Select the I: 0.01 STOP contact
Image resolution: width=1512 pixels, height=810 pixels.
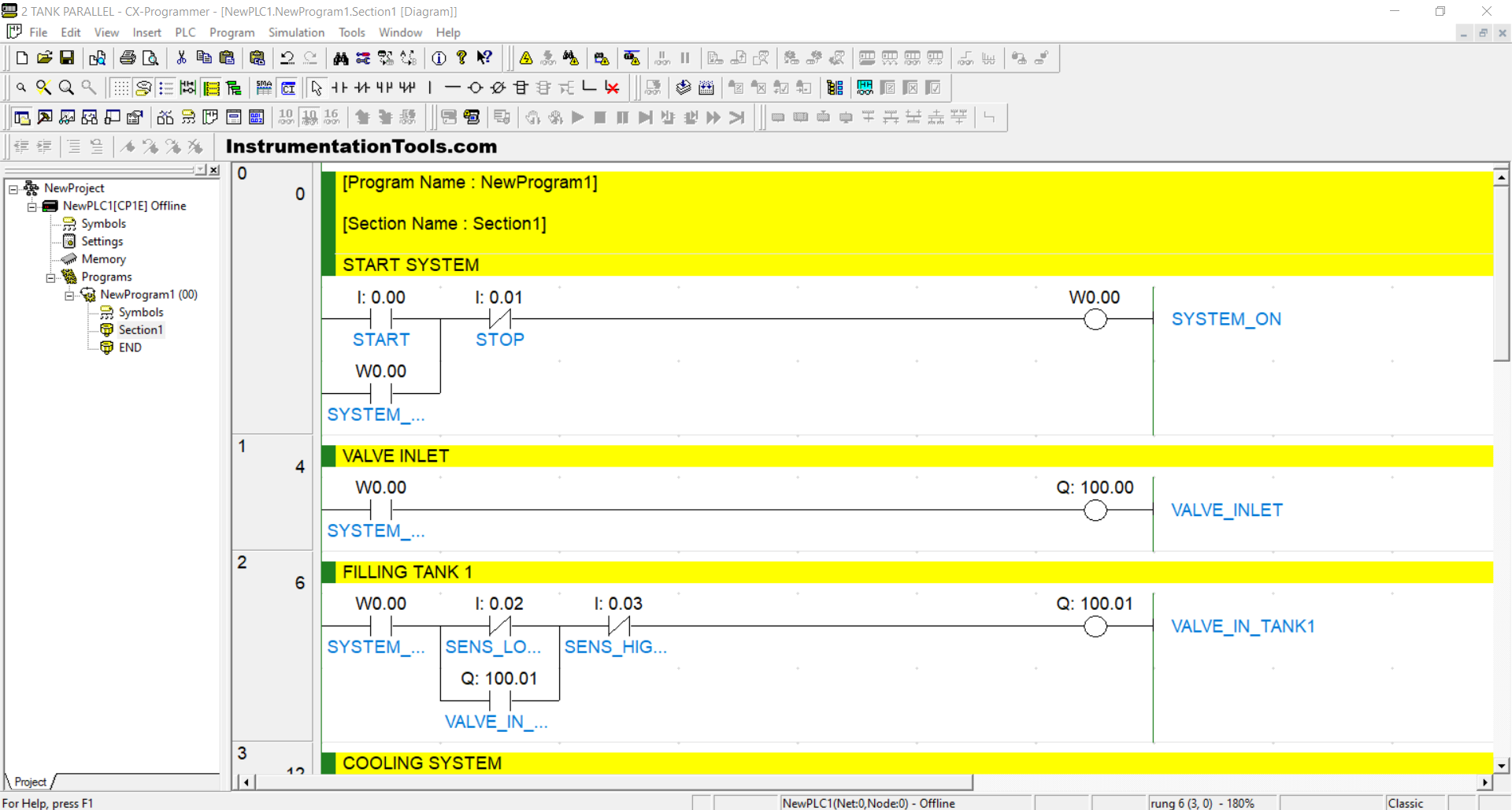(499, 318)
